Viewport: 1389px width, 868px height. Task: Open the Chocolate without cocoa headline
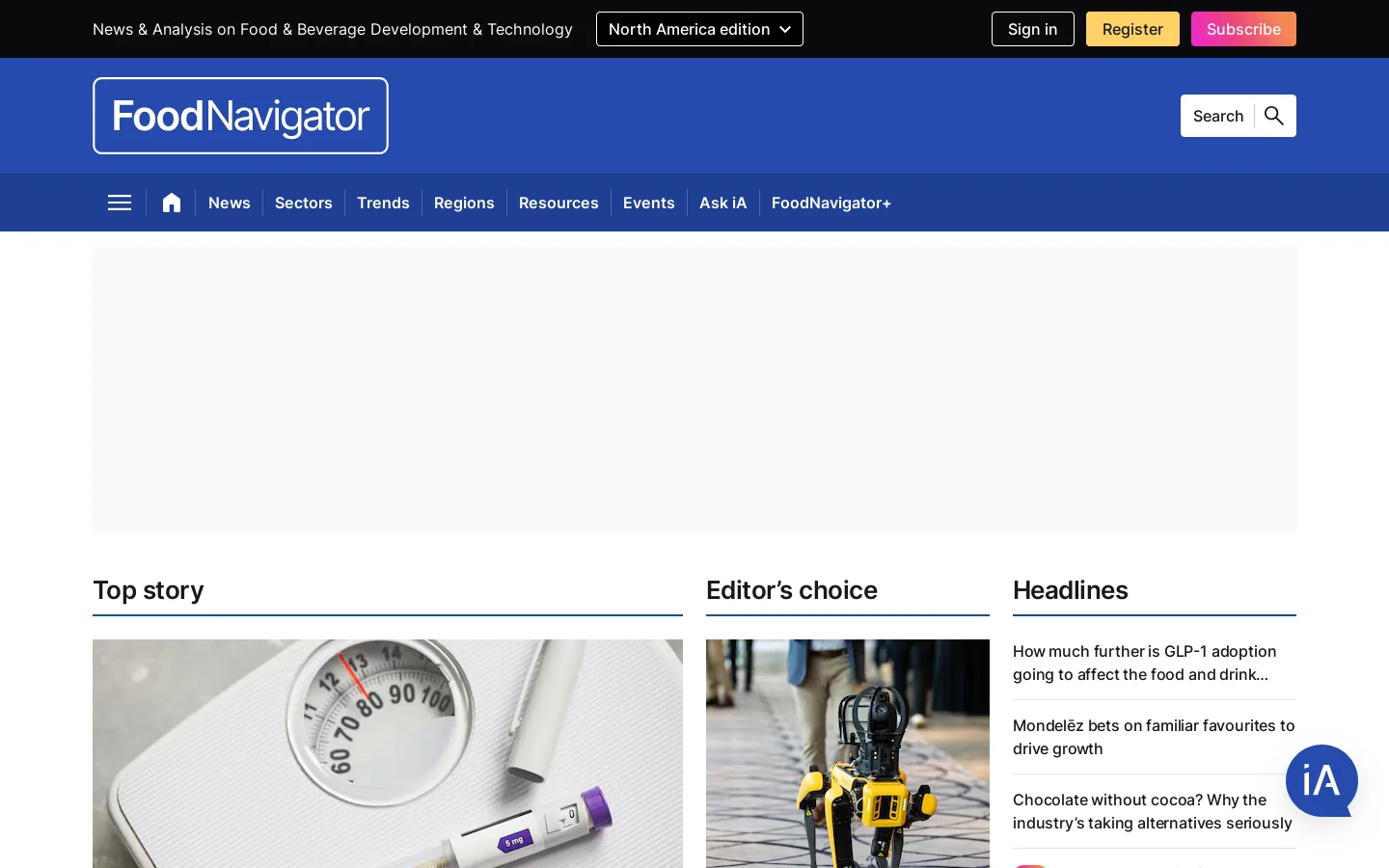click(x=1155, y=811)
